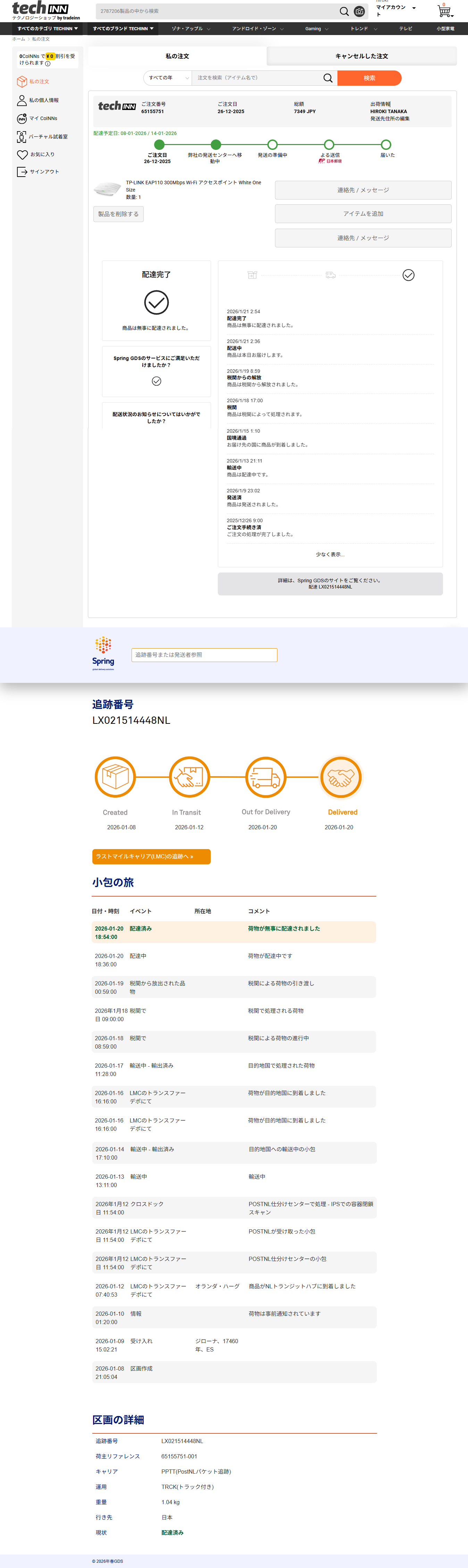Open the shopping cart icon
468x1568 pixels.
tap(444, 11)
